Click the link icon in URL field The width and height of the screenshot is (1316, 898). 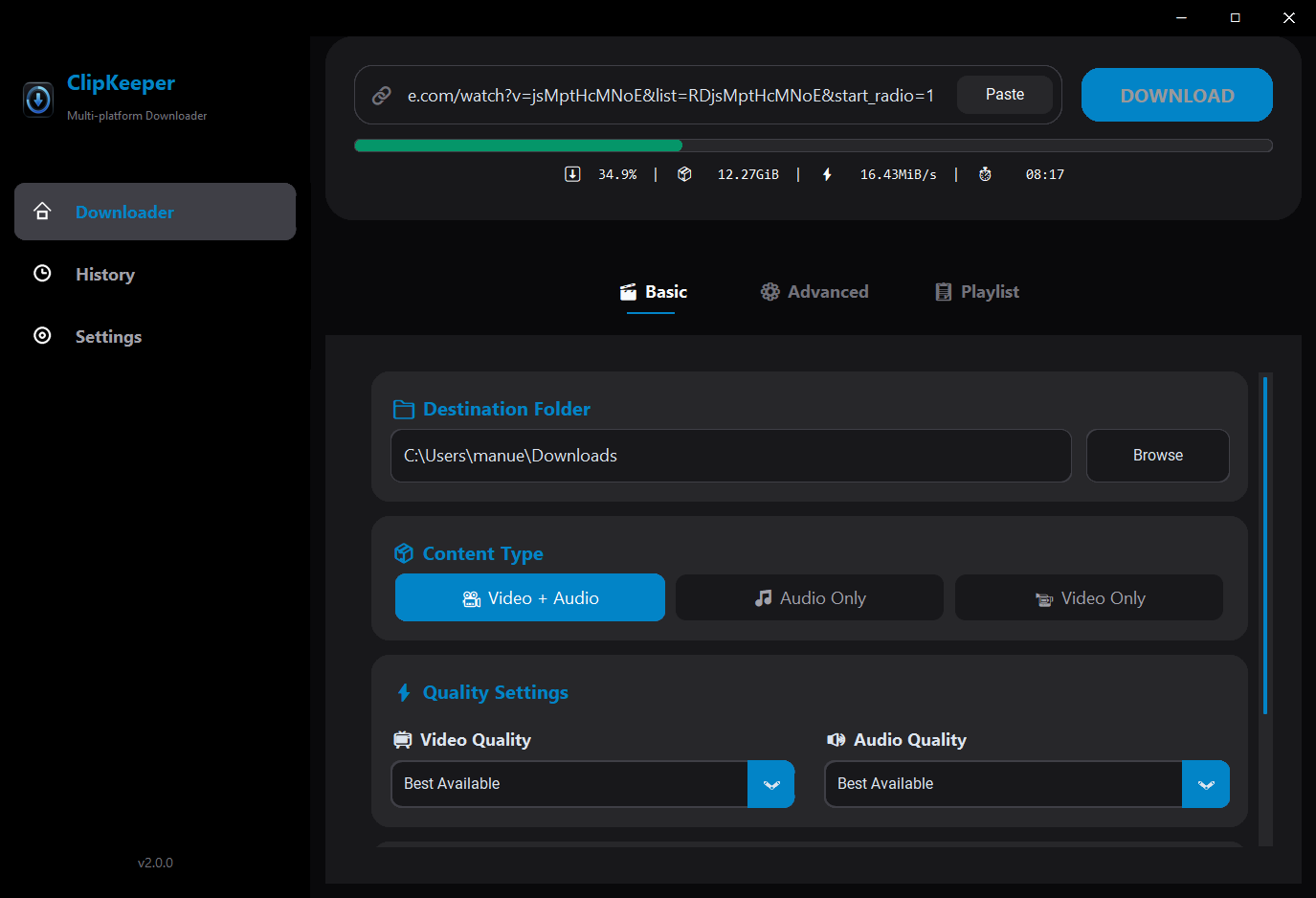point(381,96)
